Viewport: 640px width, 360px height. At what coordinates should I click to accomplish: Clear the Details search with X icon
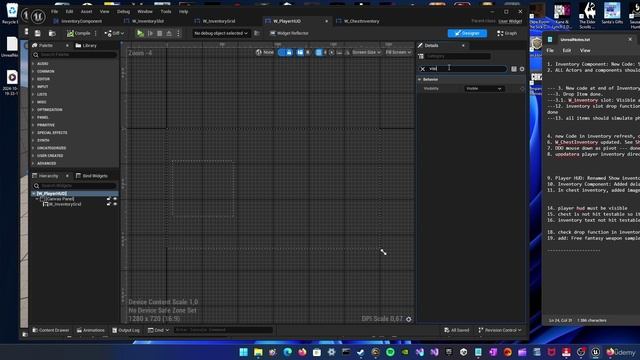click(x=423, y=69)
